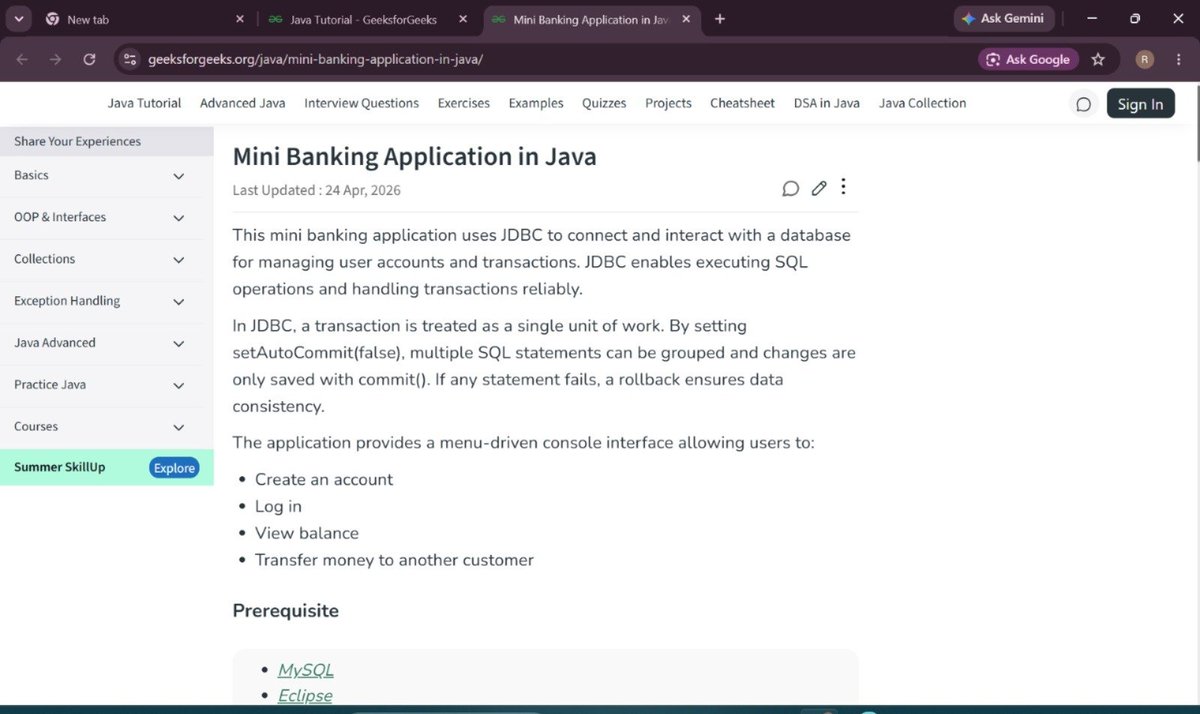The image size is (1200, 714).
Task: Reload the page with refresh icon
Action: click(x=89, y=59)
